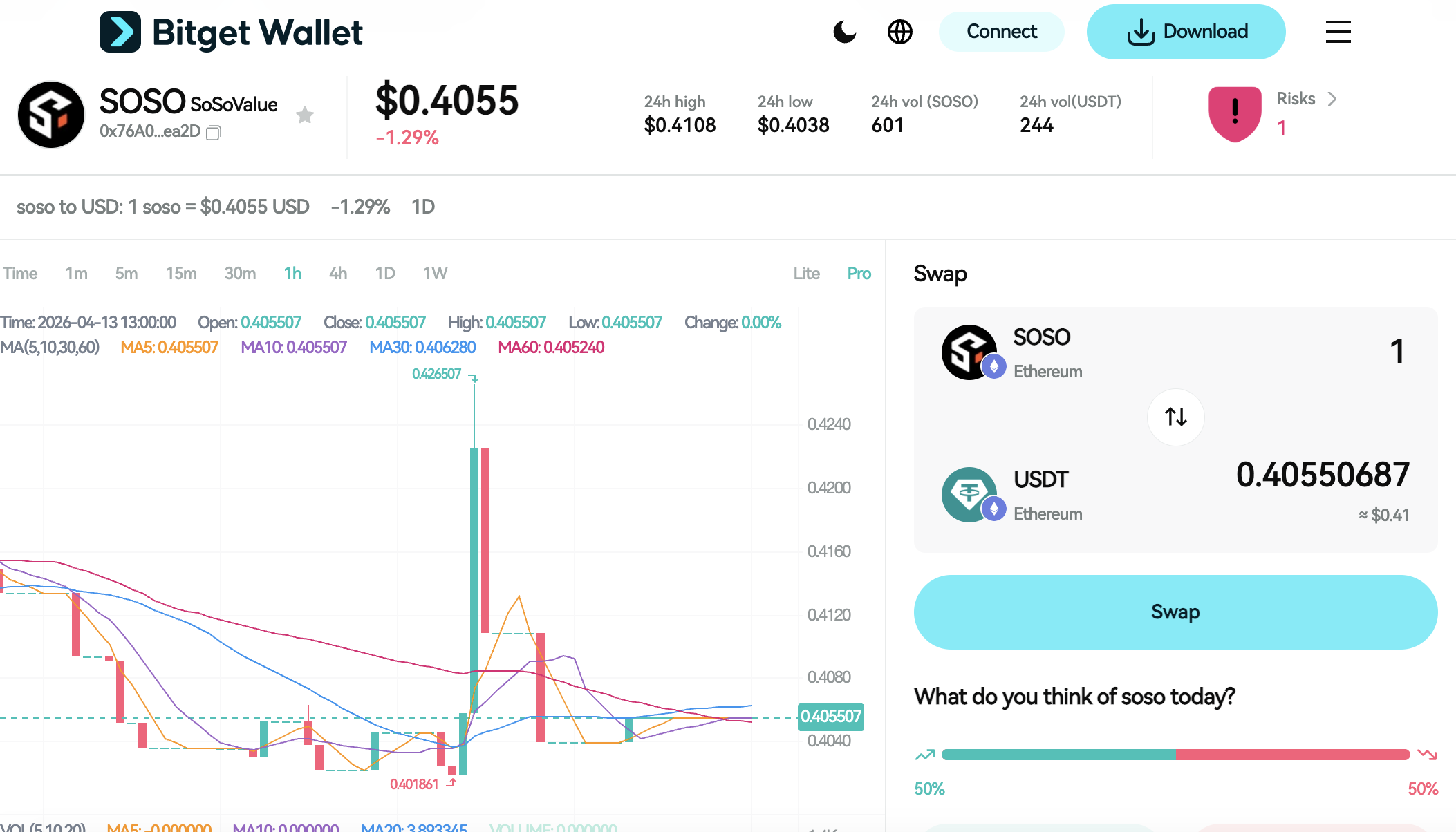Screen dimensions: 1456x832
Task: Toggle dark mode with the moon icon
Action: coord(844,32)
